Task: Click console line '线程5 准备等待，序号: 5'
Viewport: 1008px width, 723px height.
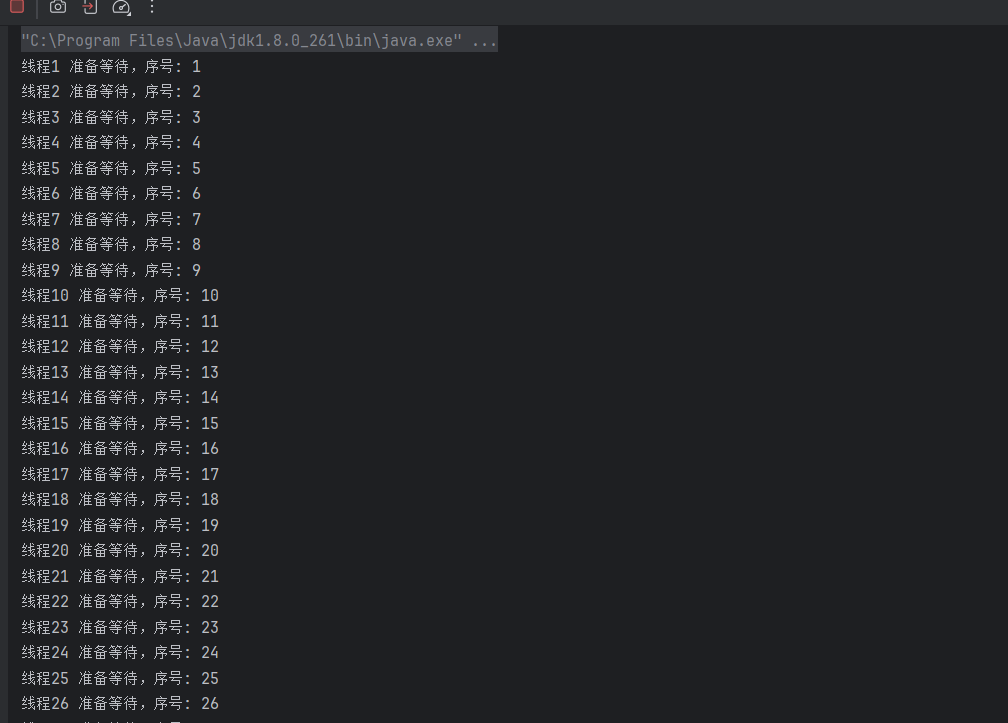Action: coord(111,168)
